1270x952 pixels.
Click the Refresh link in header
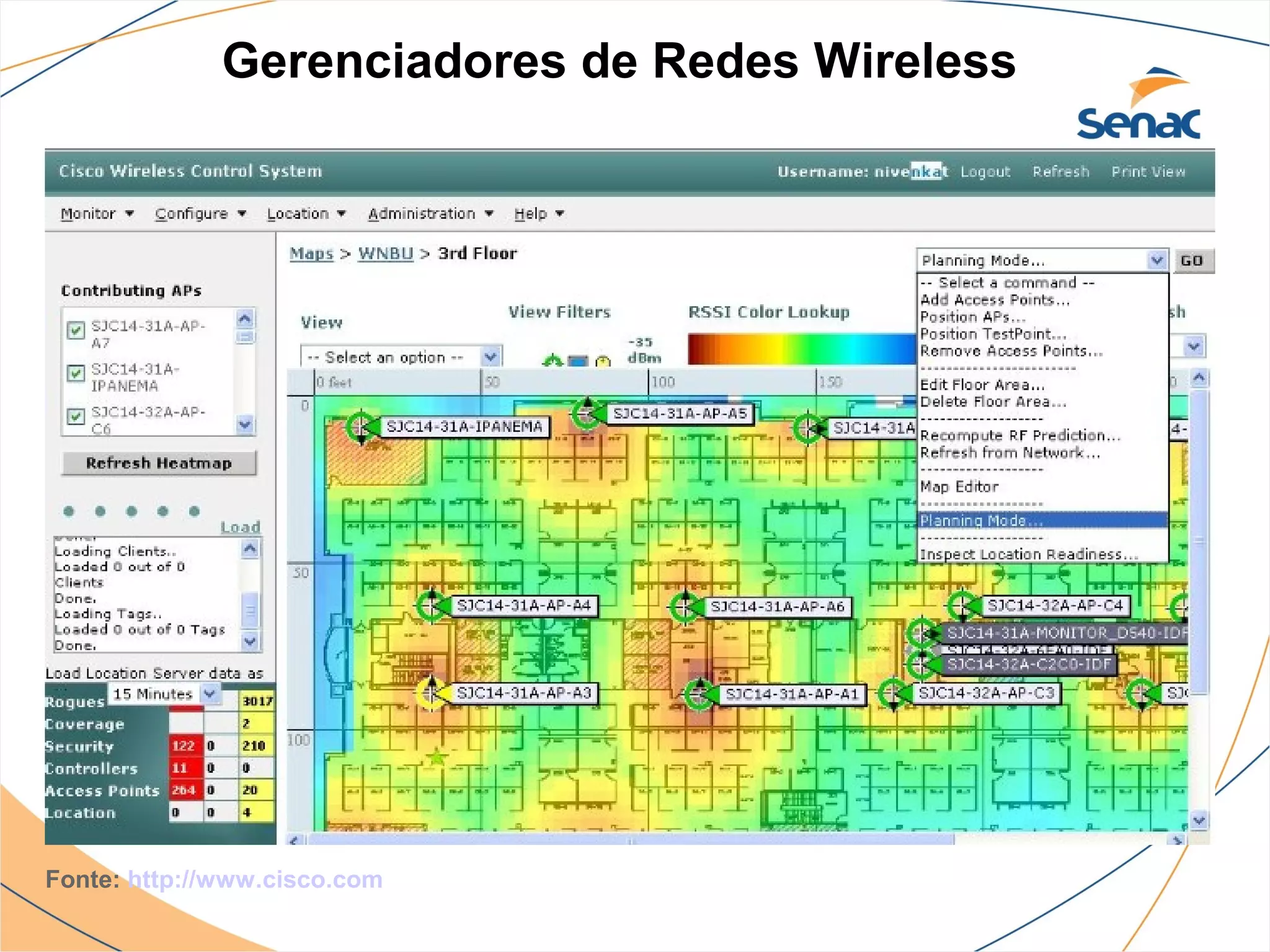pos(1060,172)
